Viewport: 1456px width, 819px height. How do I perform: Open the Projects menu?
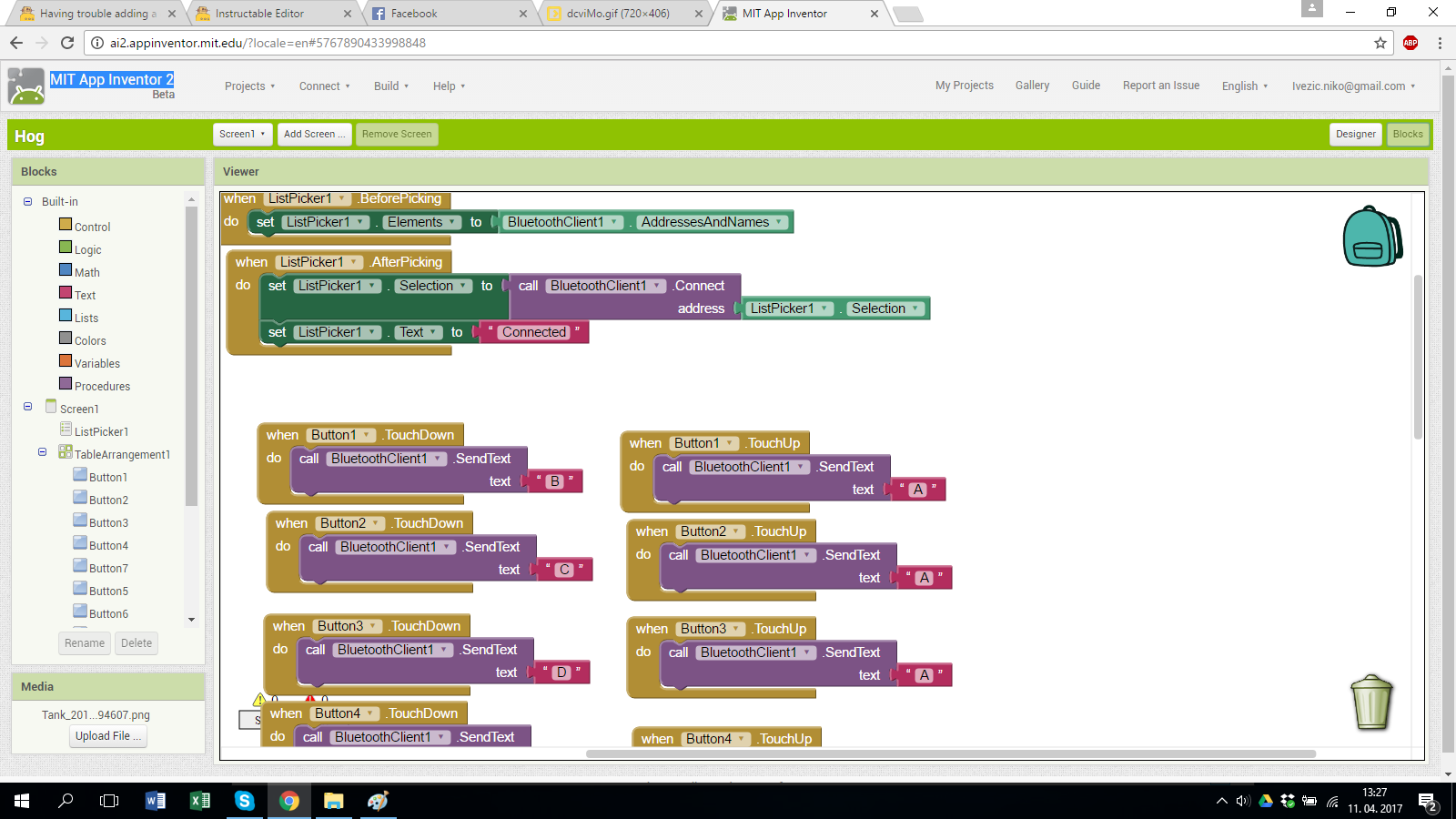(249, 86)
